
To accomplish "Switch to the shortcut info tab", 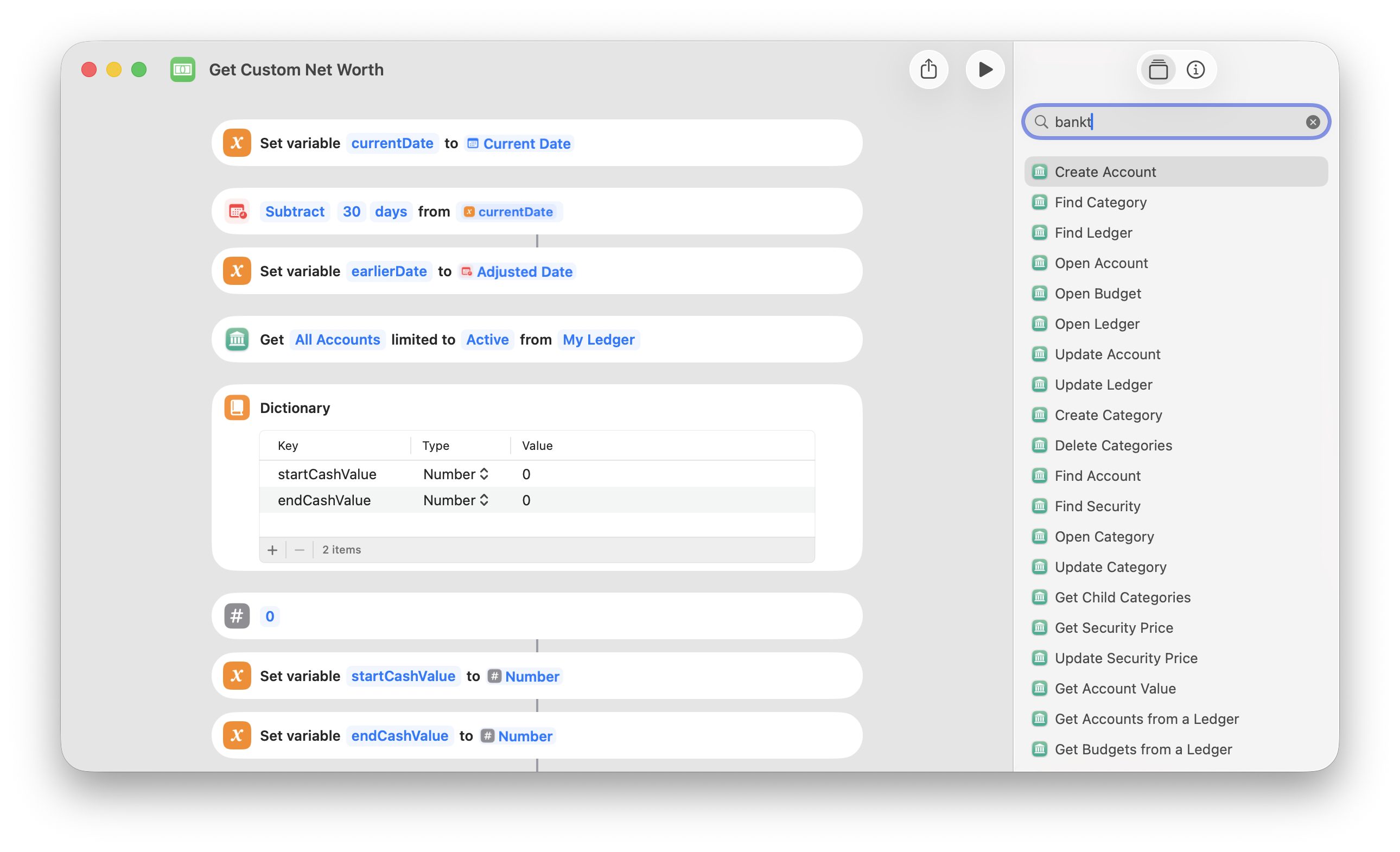I will click(1195, 69).
